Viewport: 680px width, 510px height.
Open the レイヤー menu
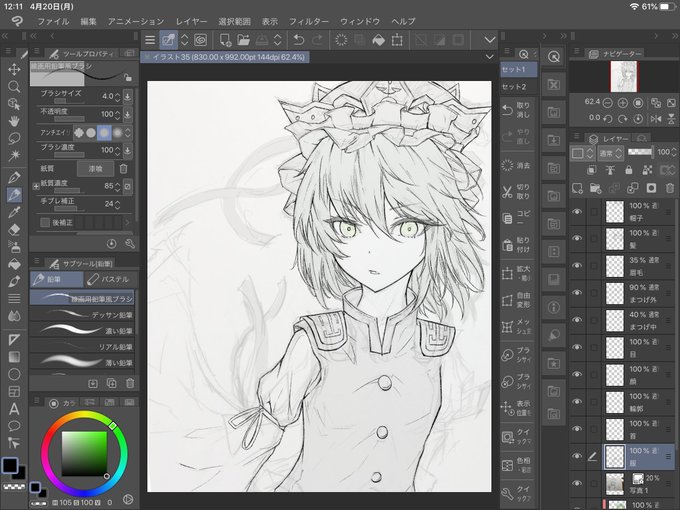coord(191,21)
